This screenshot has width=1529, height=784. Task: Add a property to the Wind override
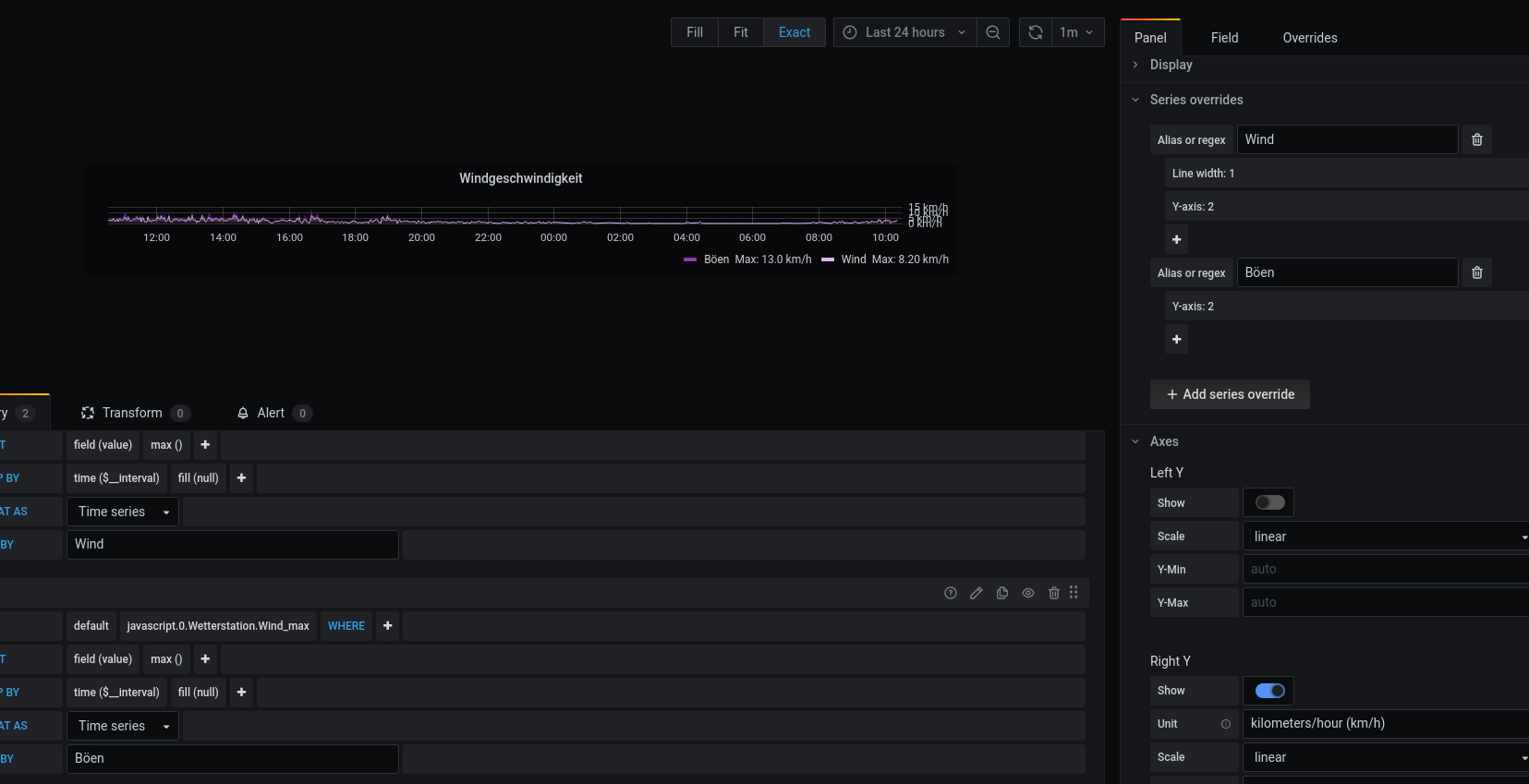point(1176,240)
